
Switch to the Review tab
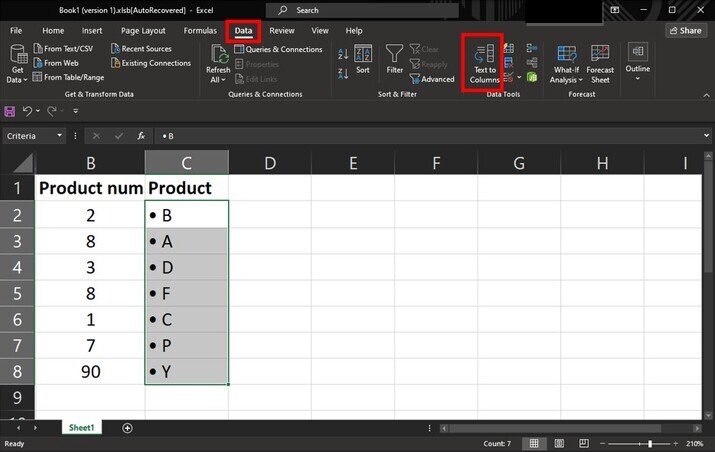point(282,31)
